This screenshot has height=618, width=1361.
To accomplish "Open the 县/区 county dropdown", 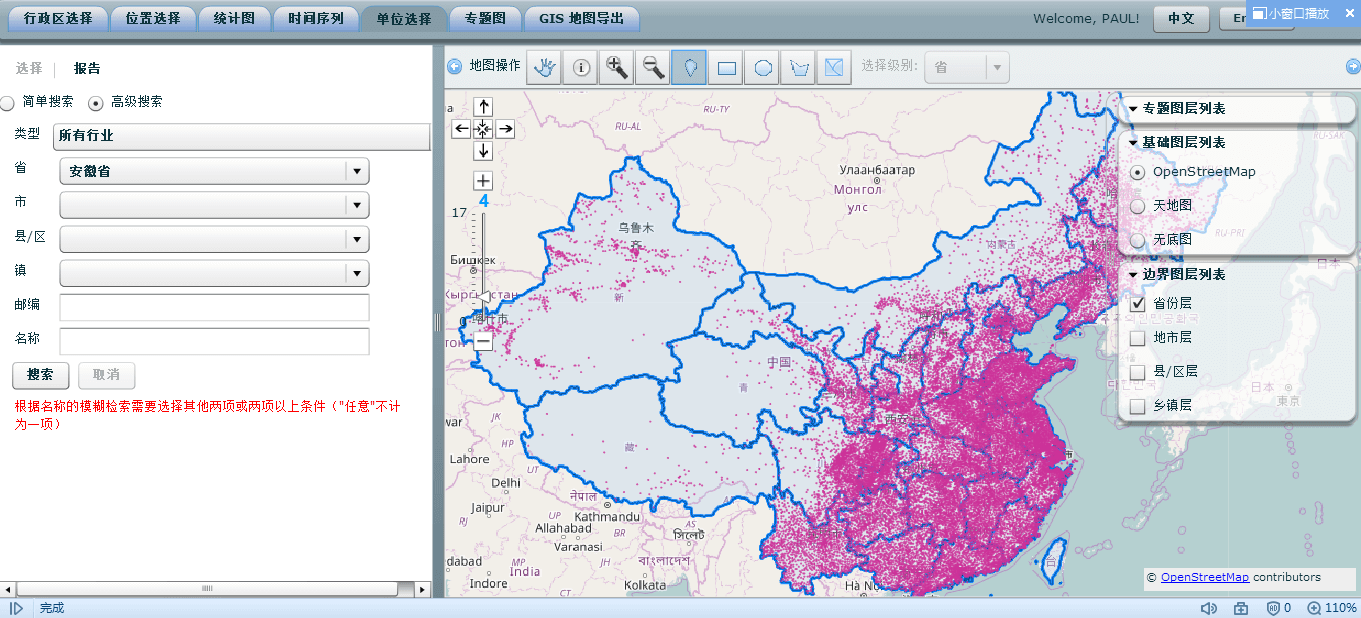I will [214, 239].
